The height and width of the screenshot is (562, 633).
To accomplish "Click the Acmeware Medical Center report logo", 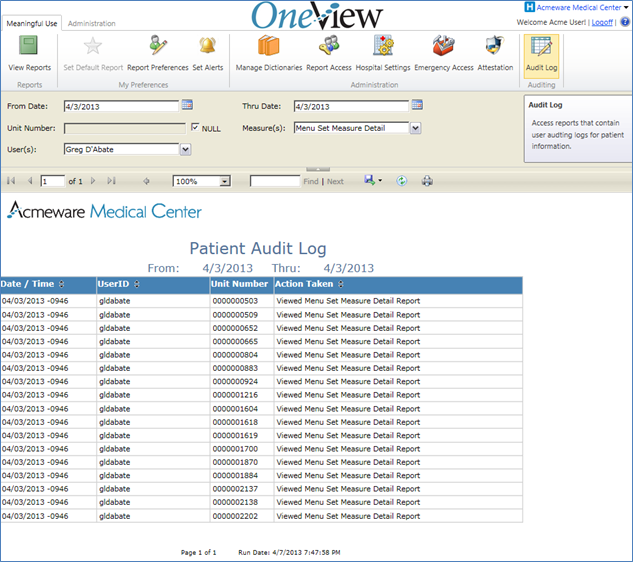I will [x=104, y=210].
